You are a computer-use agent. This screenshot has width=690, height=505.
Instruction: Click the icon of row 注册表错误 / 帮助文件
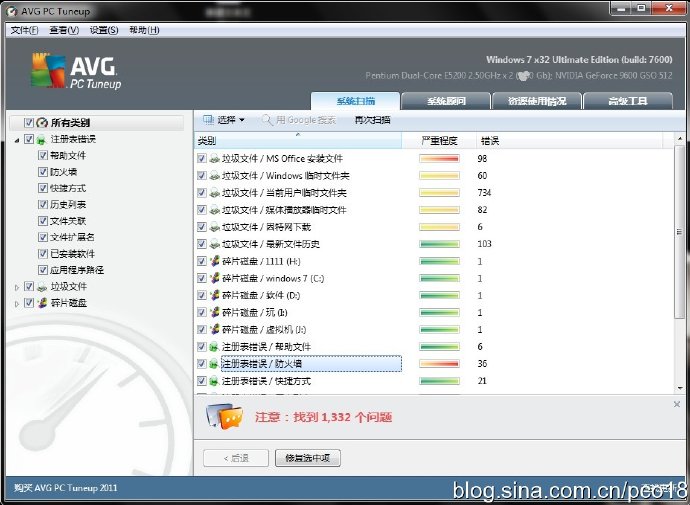click(214, 347)
